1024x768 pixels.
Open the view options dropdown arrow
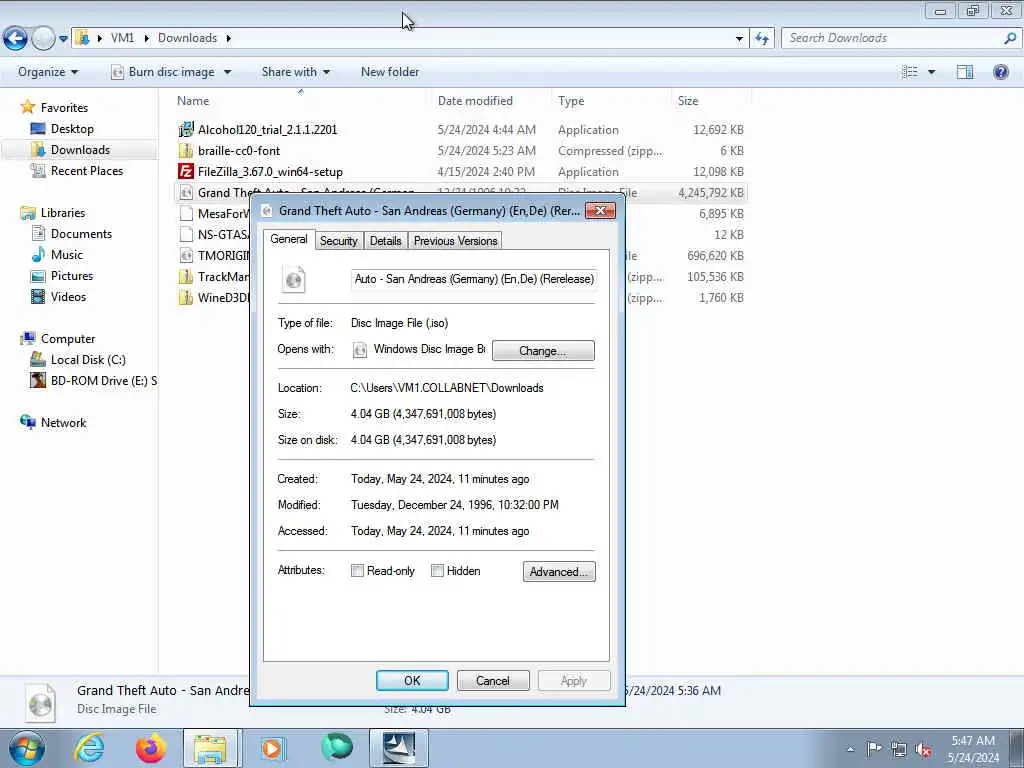[x=931, y=72]
